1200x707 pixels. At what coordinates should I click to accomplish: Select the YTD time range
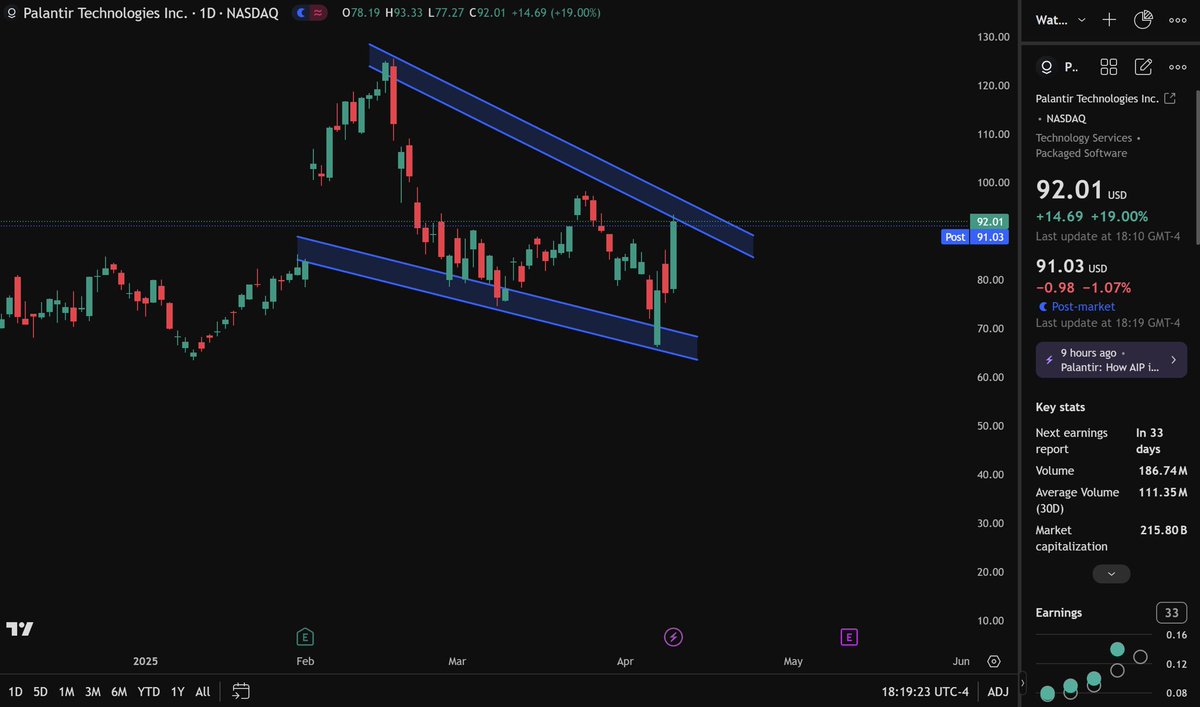click(x=149, y=691)
